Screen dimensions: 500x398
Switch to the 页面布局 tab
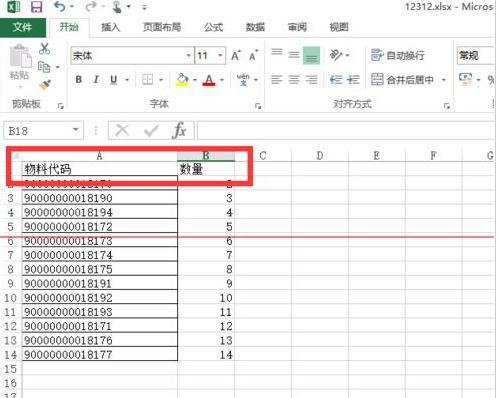pyautogui.click(x=162, y=27)
